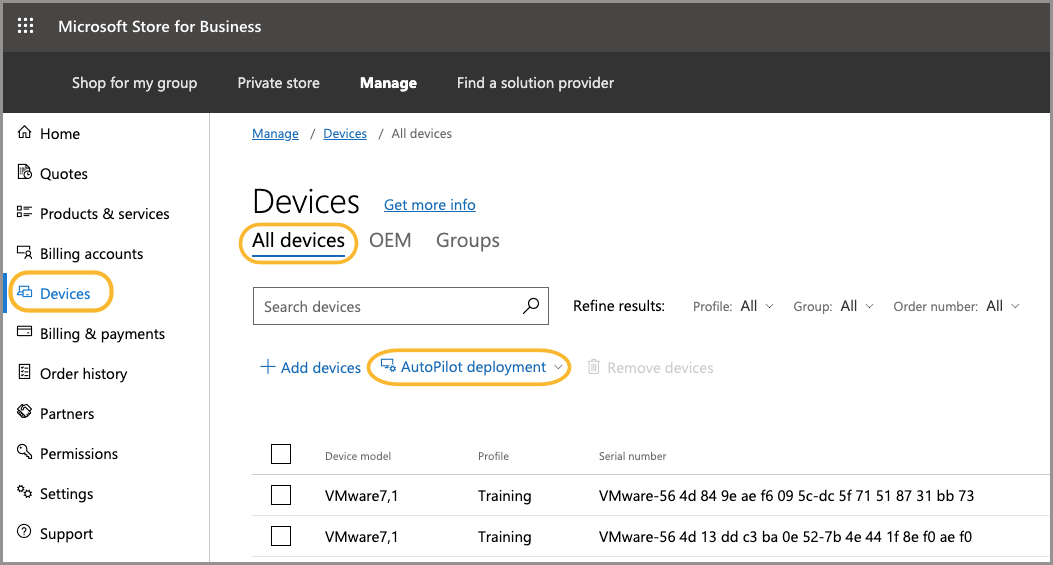Click the search magnifier icon
The width and height of the screenshot is (1053, 565).
[531, 306]
